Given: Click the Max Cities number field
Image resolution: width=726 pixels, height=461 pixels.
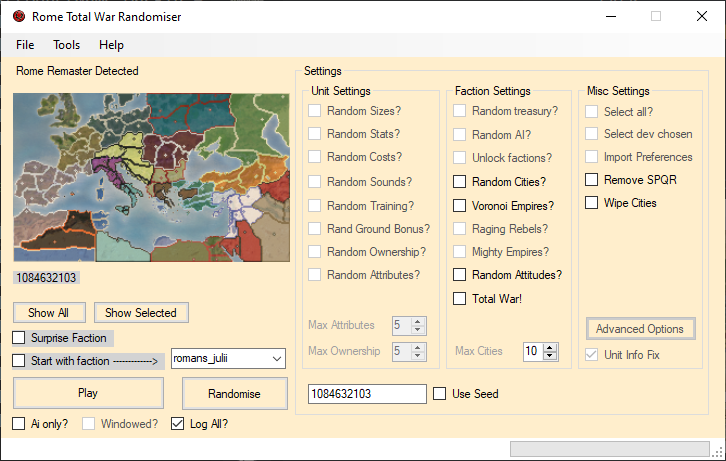Looking at the screenshot, I should tap(533, 351).
